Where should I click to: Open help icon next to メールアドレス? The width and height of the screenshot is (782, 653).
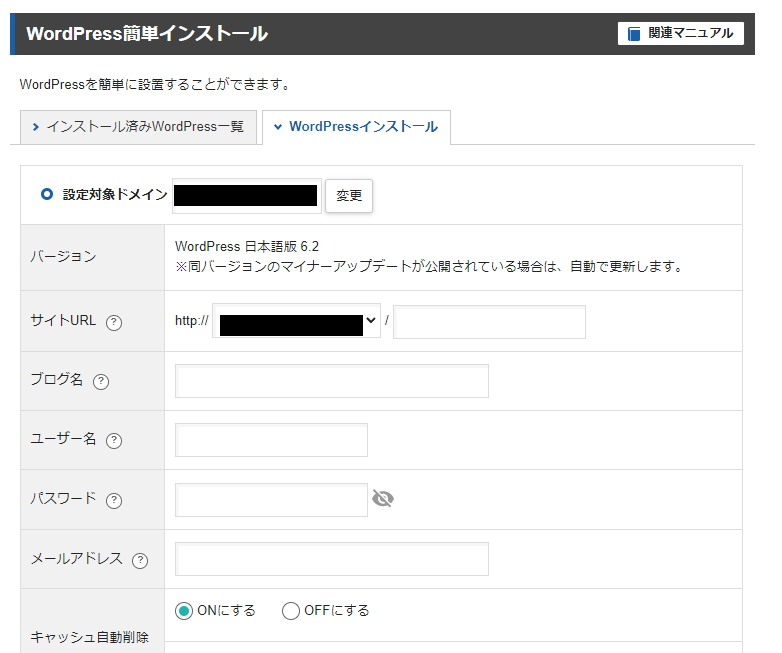(140, 561)
